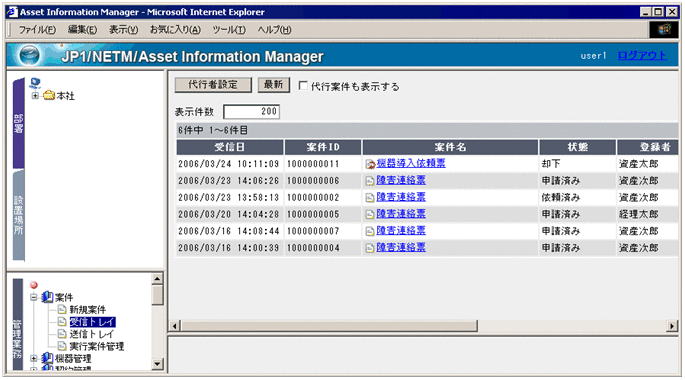The height and width of the screenshot is (380, 685).
Task: Expand the 本社 tree node
Action: coord(35,95)
